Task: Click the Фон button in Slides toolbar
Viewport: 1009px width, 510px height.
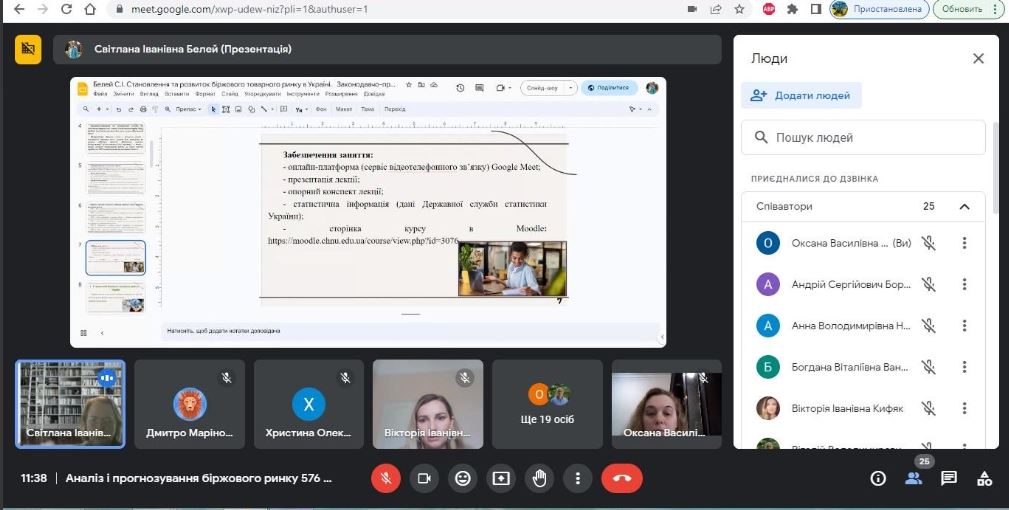Action: (321, 109)
